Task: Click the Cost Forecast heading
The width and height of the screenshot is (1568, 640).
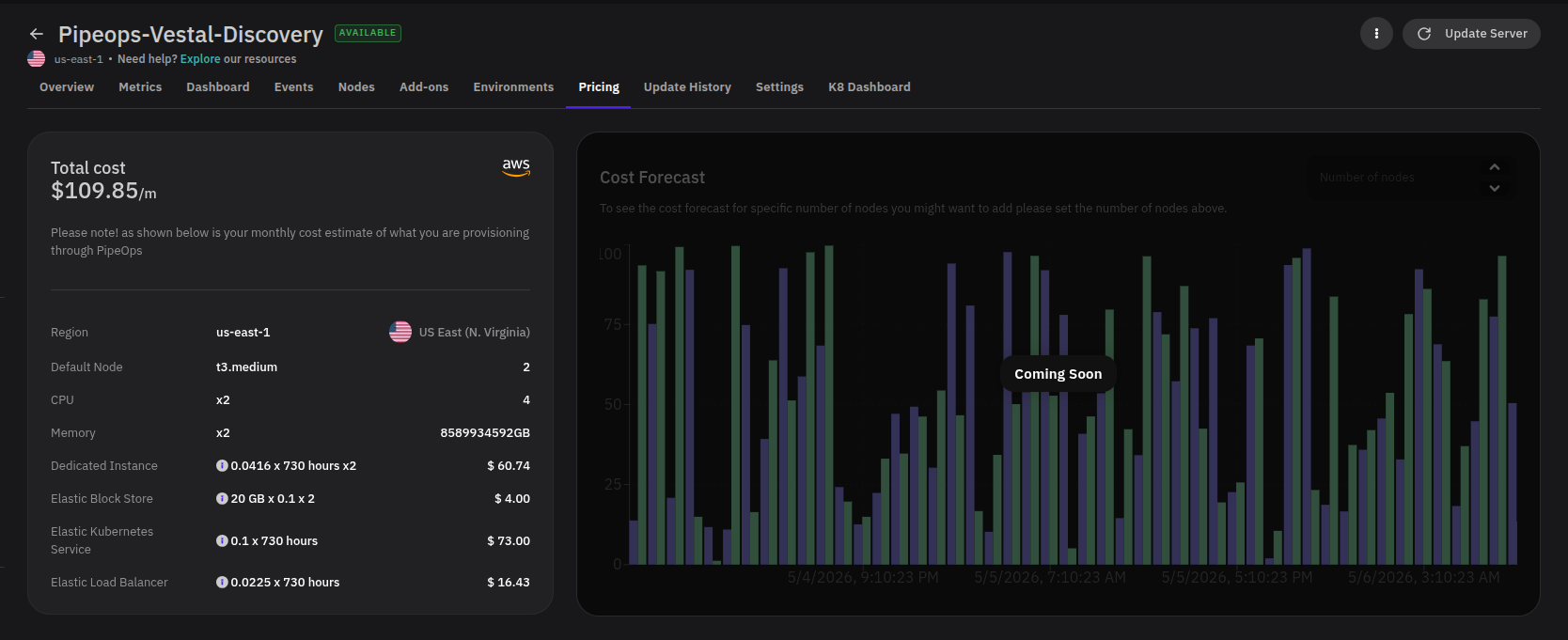Action: pos(652,178)
